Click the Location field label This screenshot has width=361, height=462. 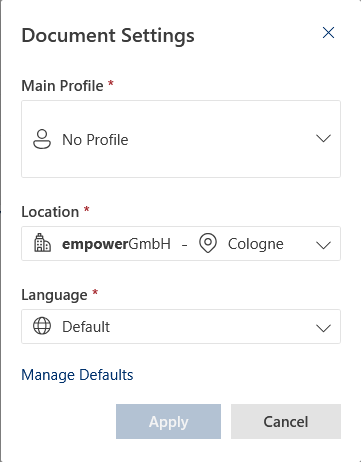click(x=50, y=212)
